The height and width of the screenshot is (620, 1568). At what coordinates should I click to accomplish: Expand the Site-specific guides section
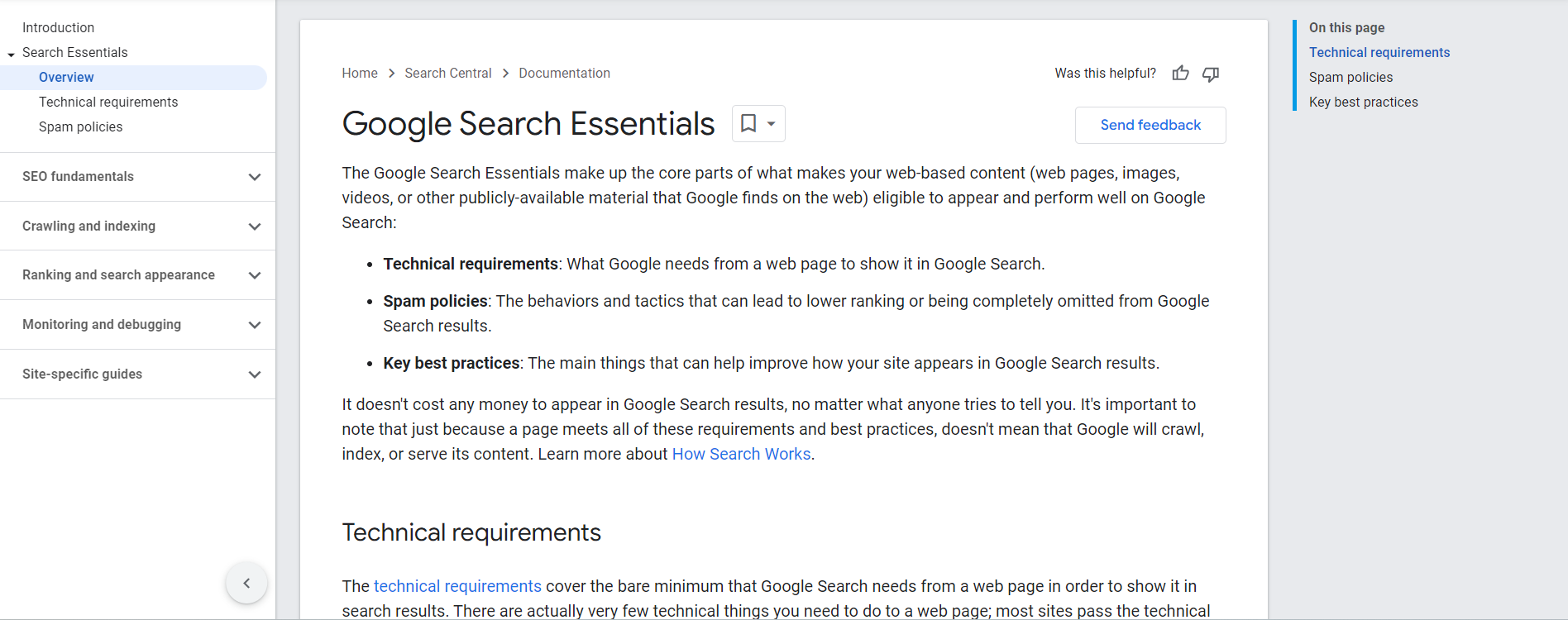tap(255, 374)
